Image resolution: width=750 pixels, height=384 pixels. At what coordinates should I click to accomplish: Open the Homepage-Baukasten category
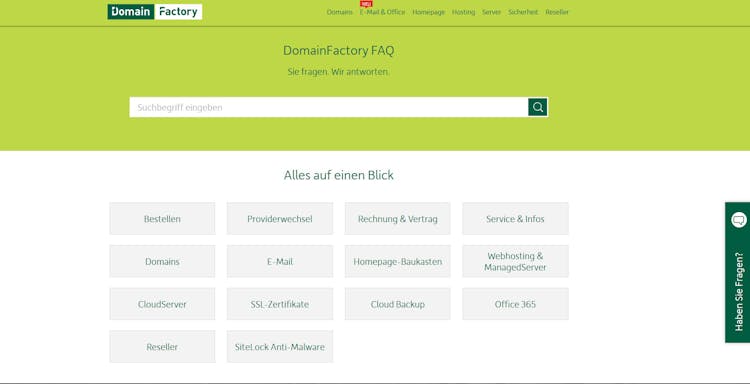coord(397,262)
